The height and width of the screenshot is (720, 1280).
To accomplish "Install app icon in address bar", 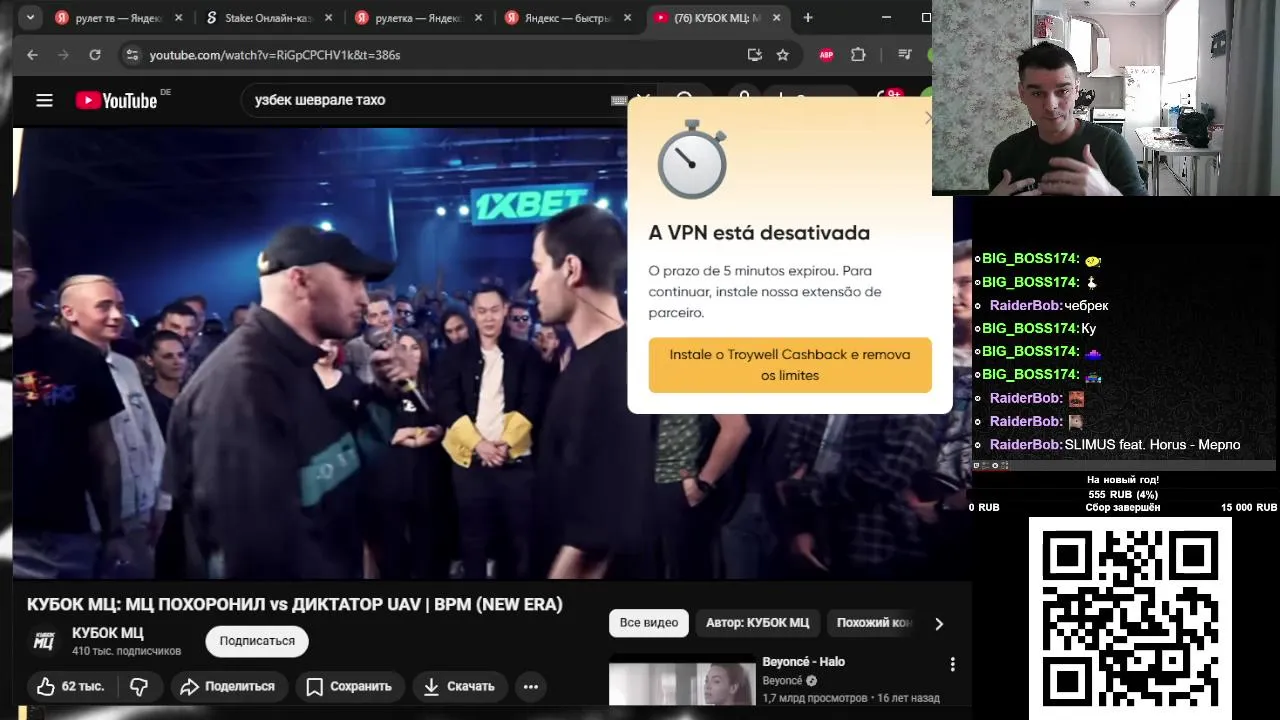I will (755, 55).
